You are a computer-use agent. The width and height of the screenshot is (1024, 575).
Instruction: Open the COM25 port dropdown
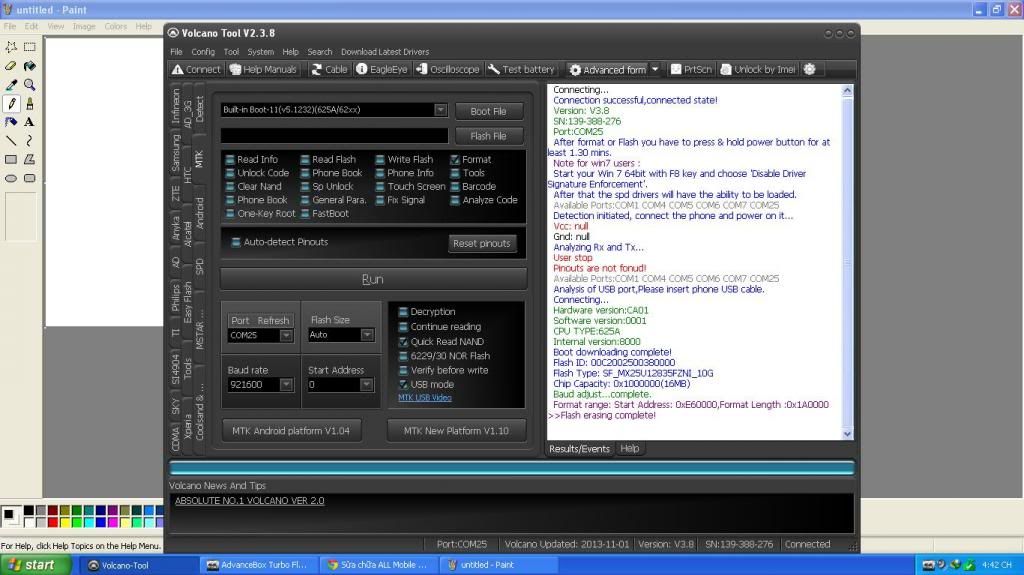(286, 335)
